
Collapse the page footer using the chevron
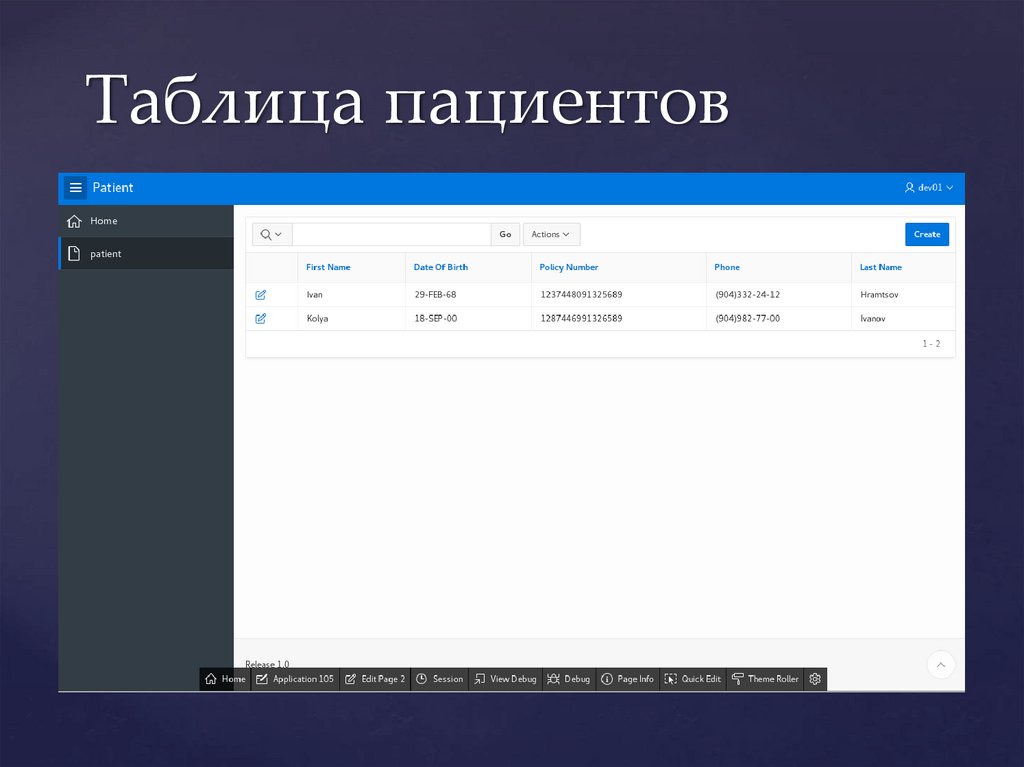tap(940, 664)
